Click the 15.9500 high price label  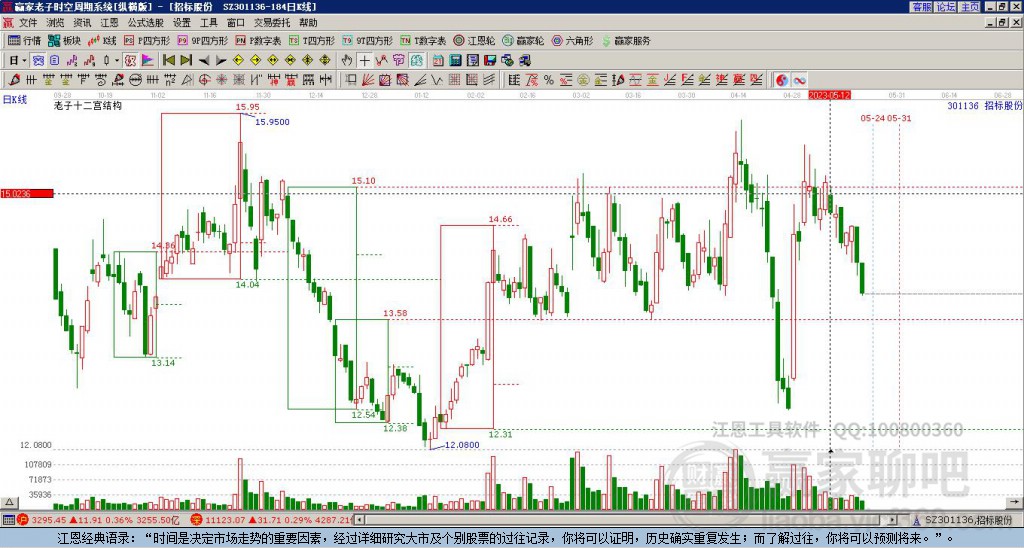pos(272,122)
